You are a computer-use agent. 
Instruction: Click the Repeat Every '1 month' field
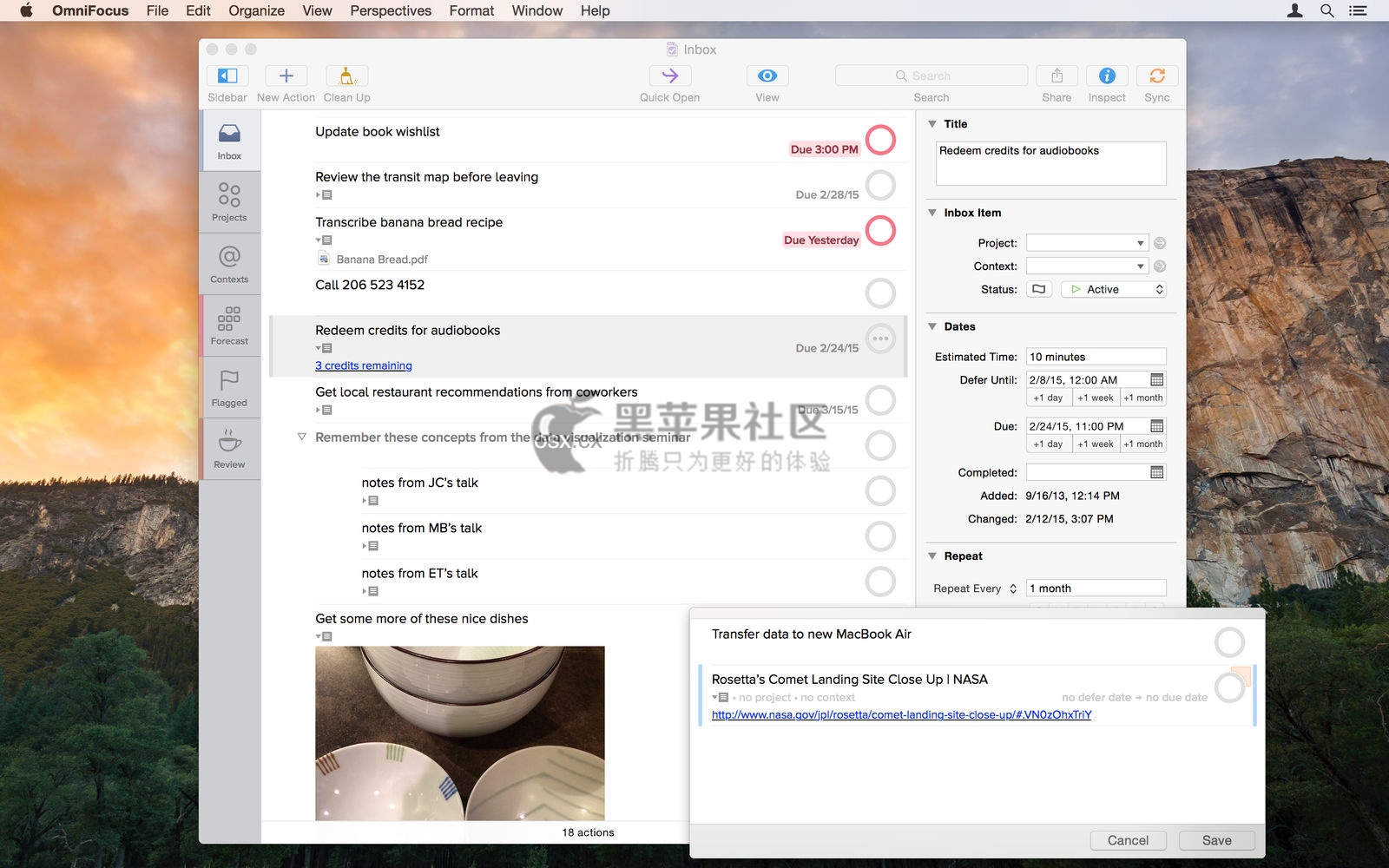(x=1096, y=589)
